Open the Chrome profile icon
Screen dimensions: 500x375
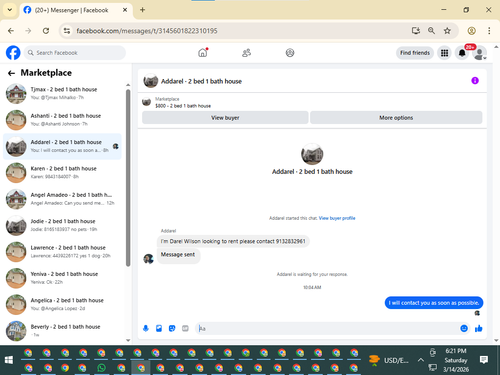[471, 31]
